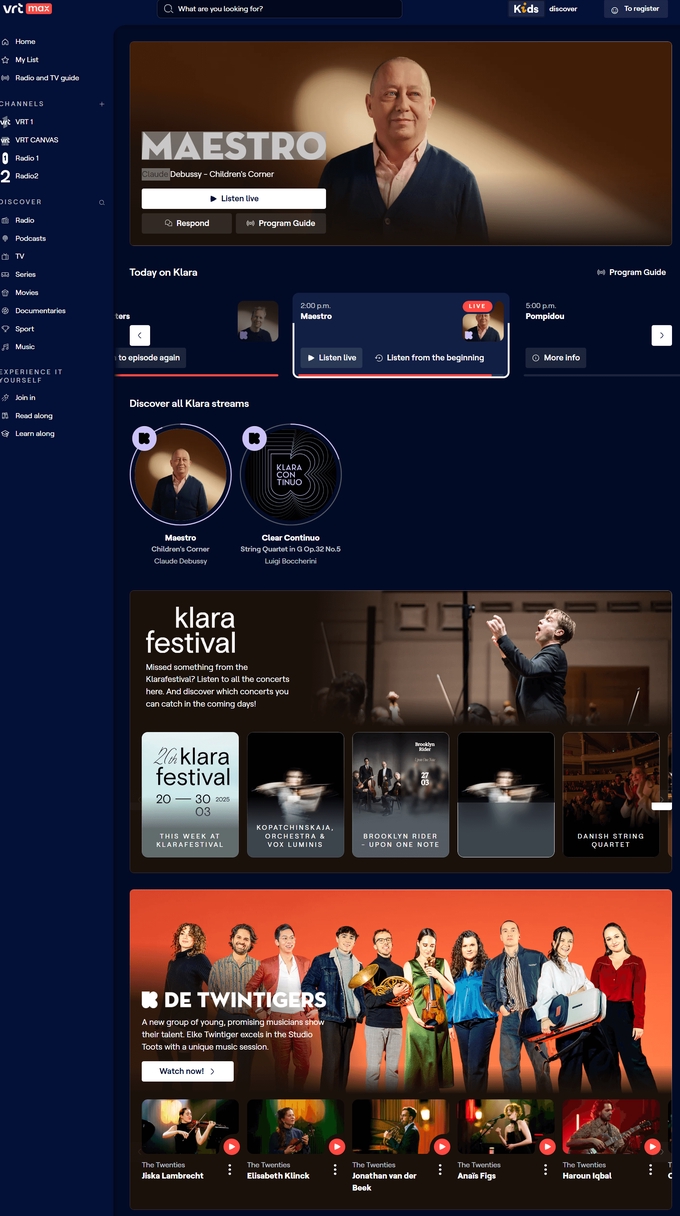Click Listen live on 2:00 p.m. Maestro card
Screen dimensions: 680x1216
click(331, 357)
